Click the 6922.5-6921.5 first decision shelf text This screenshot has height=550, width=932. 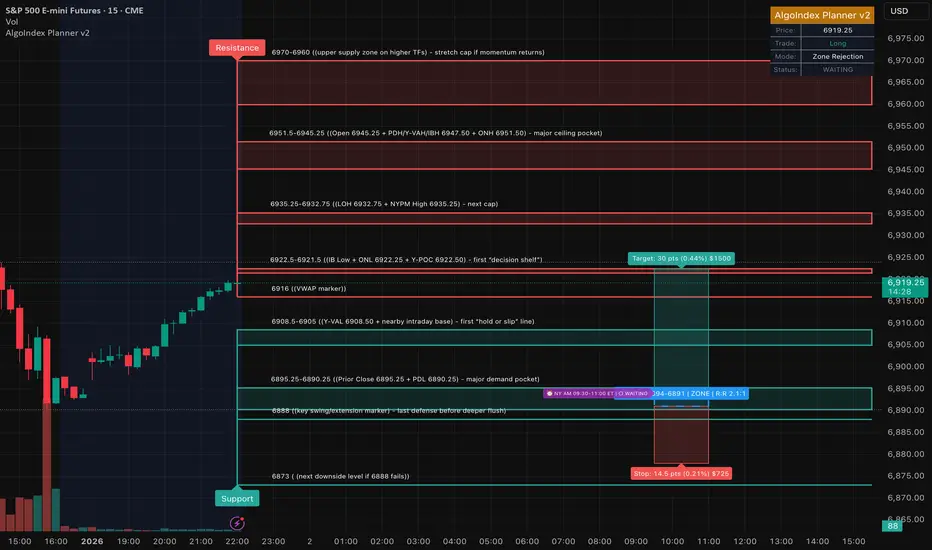(406, 260)
